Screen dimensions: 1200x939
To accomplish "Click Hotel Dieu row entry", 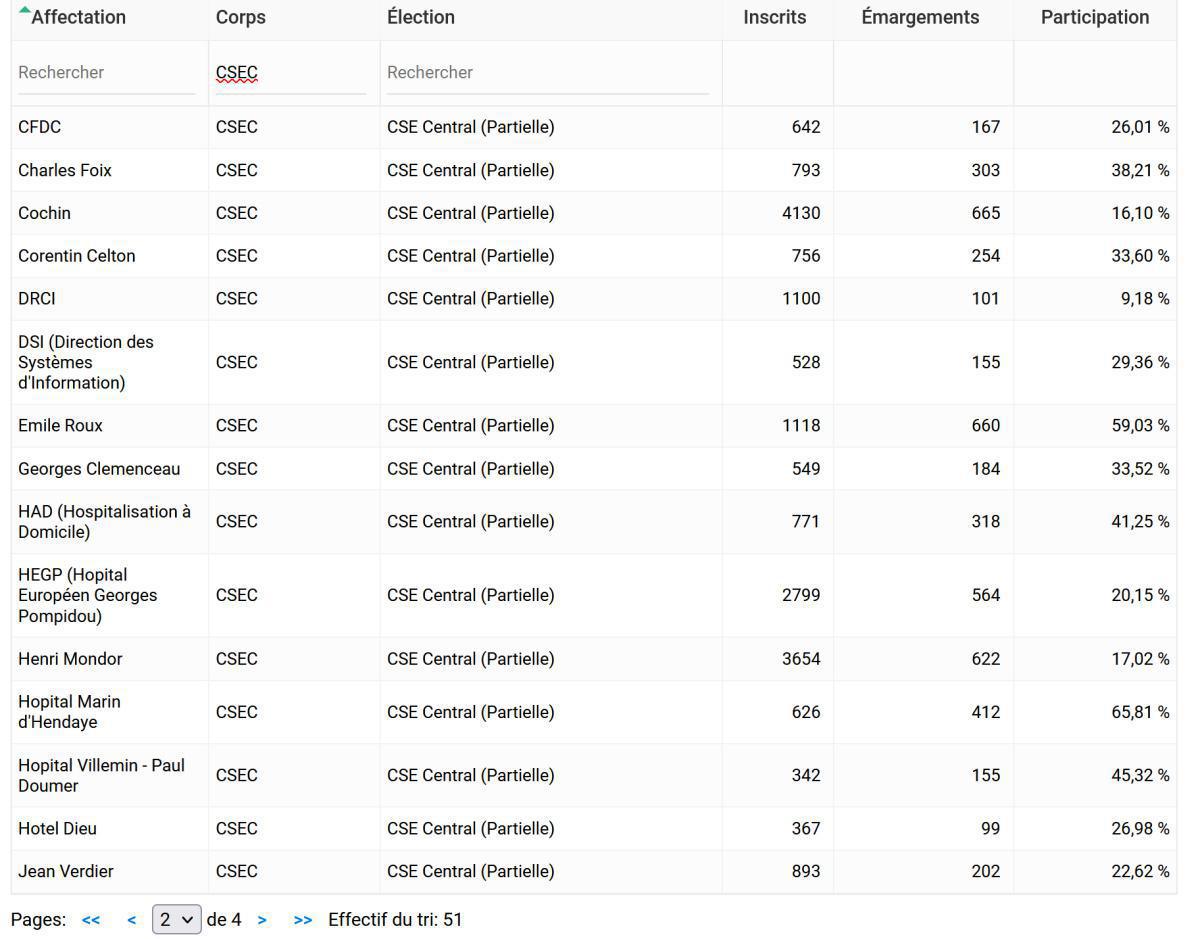I will pos(58,829).
